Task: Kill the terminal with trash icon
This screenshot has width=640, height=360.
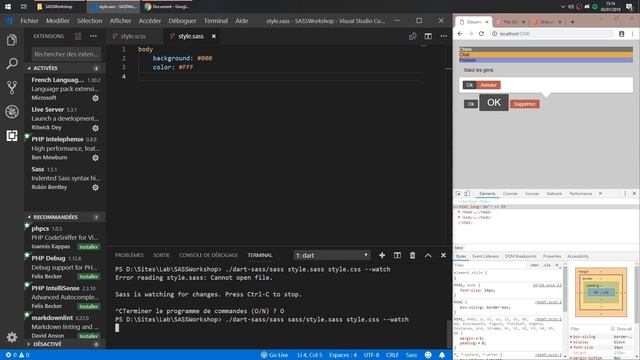Action: coord(413,255)
